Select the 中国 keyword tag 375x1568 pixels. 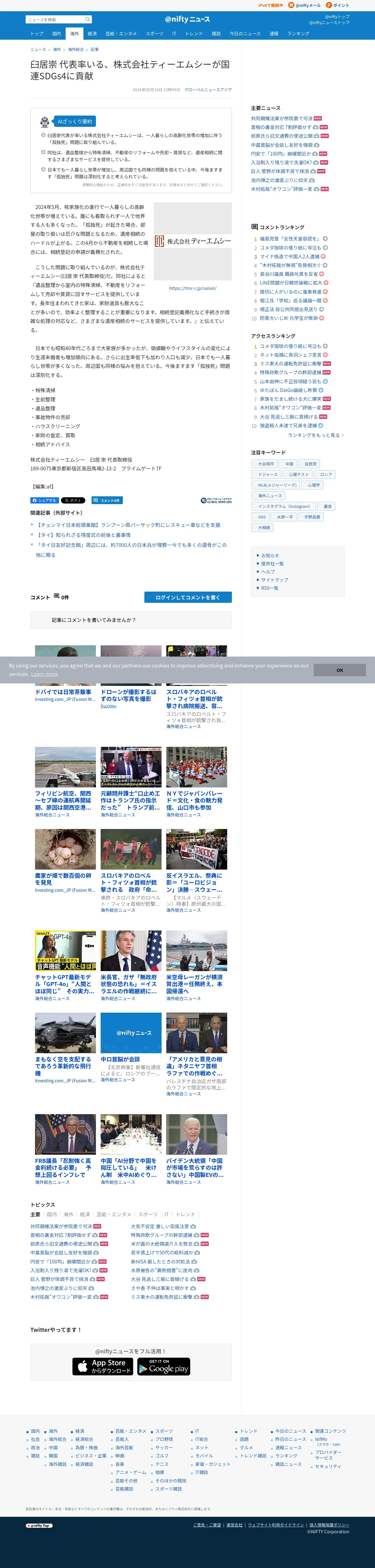[287, 464]
